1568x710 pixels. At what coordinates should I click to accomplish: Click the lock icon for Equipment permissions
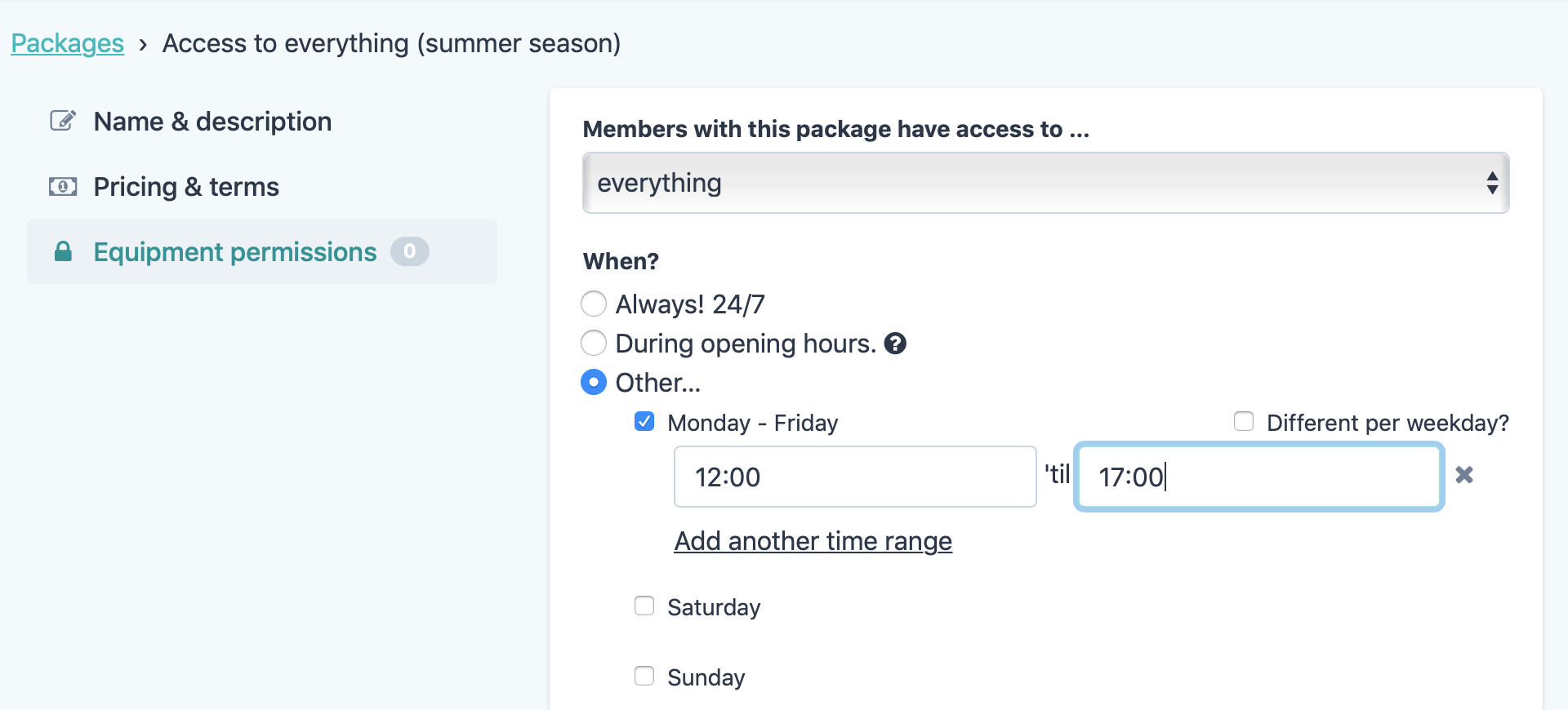tap(63, 251)
